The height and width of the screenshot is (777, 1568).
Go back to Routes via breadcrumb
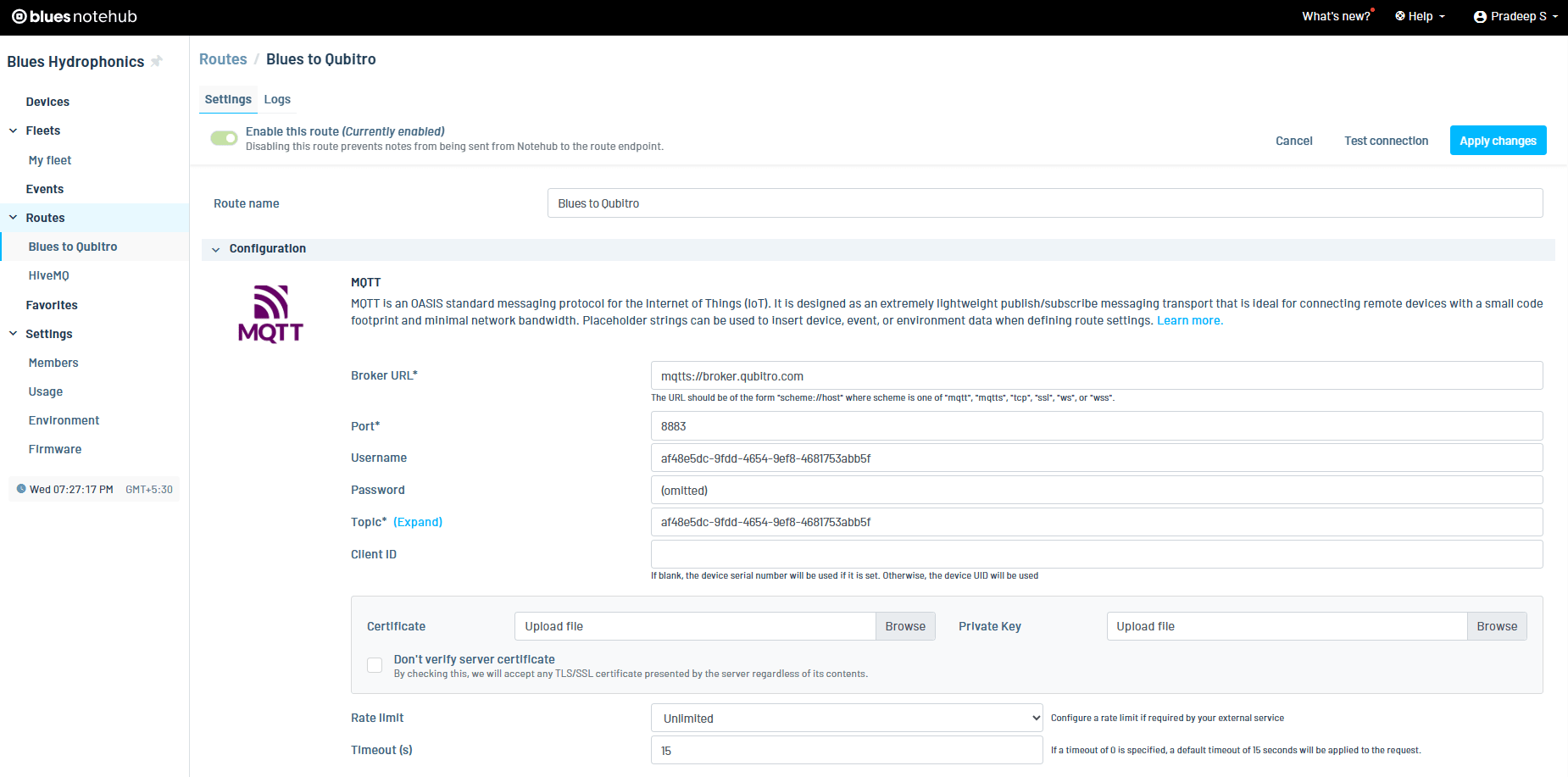point(223,59)
